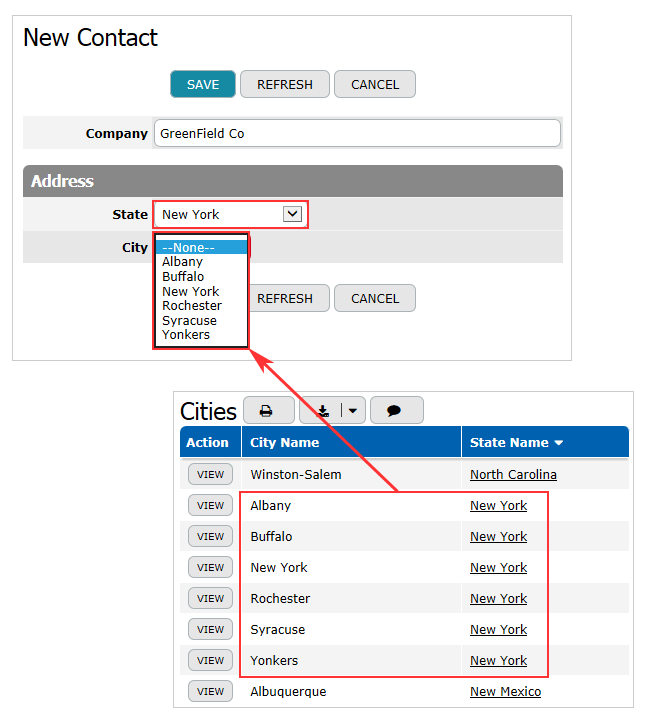
Task: Open the State dropdown arrow
Action: (x=292, y=214)
